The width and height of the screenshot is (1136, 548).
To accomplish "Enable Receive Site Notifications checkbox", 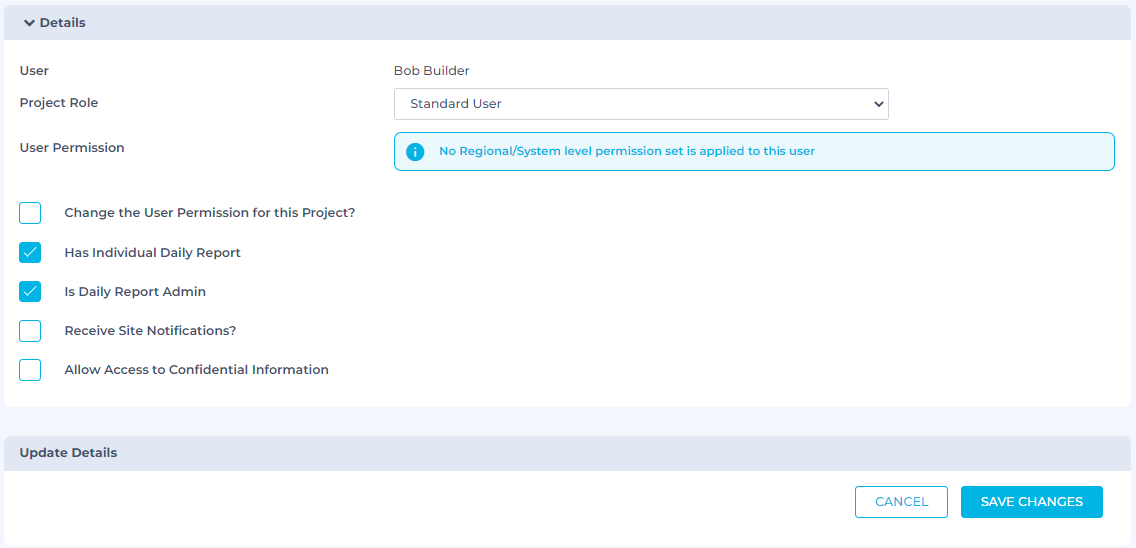I will (30, 331).
